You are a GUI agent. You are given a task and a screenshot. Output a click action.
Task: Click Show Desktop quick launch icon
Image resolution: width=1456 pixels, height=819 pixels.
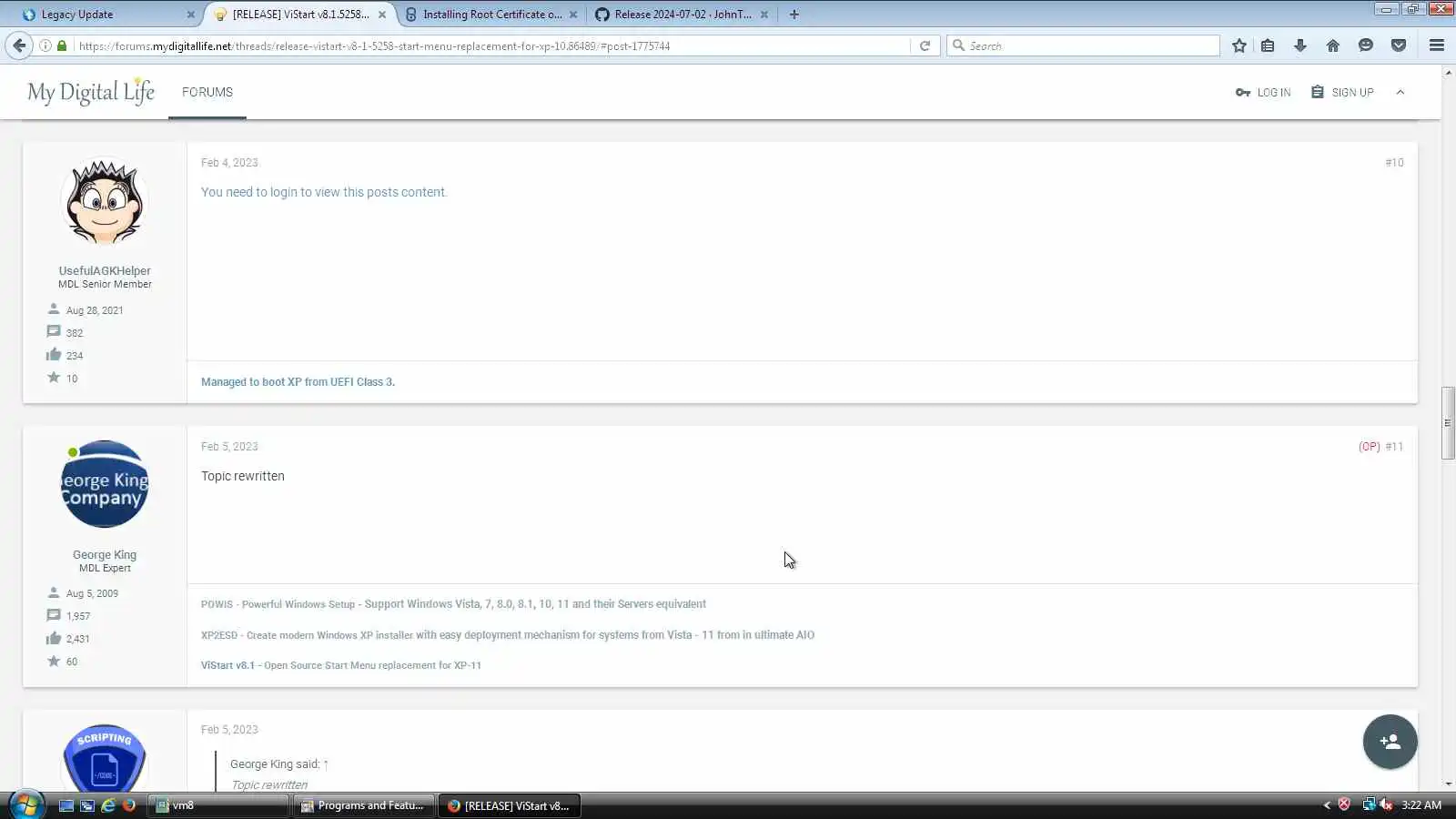66,805
